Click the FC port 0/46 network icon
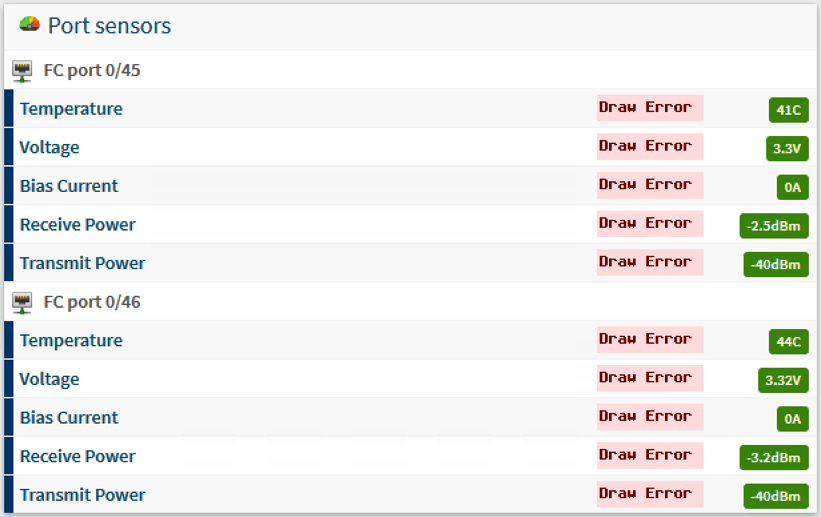 click(x=22, y=303)
